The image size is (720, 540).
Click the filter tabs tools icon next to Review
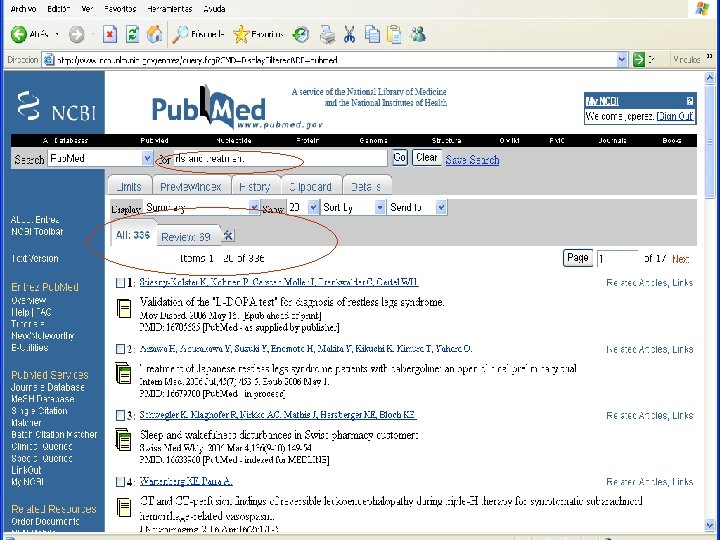pos(228,236)
